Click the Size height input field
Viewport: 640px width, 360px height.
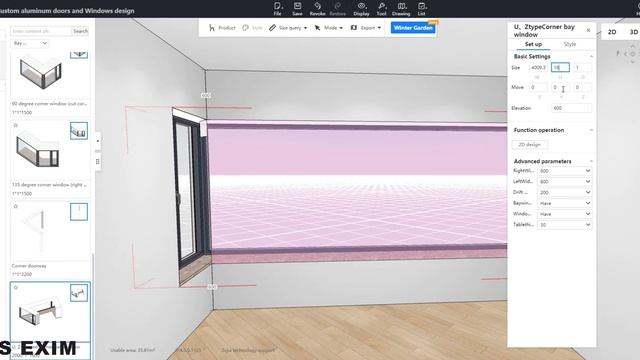[x=560, y=67]
